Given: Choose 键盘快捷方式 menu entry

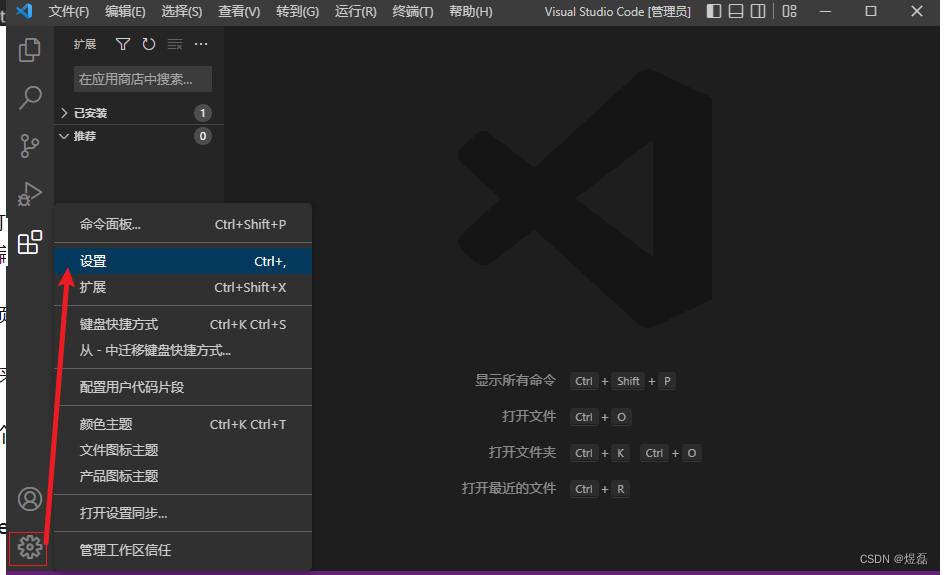Looking at the screenshot, I should 183,325.
